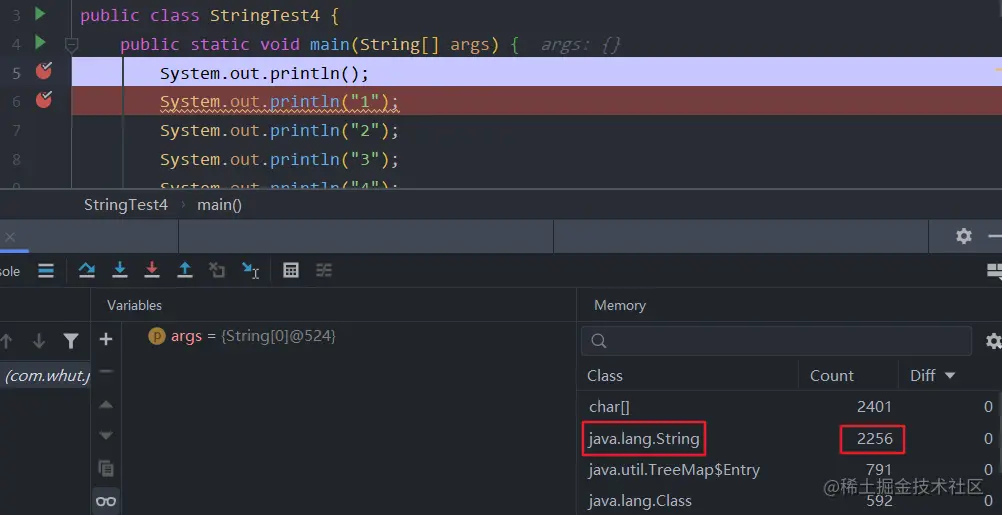This screenshot has height=515, width=1002.
Task: Click the Trace Current Stream Chain icon
Action: click(x=324, y=270)
